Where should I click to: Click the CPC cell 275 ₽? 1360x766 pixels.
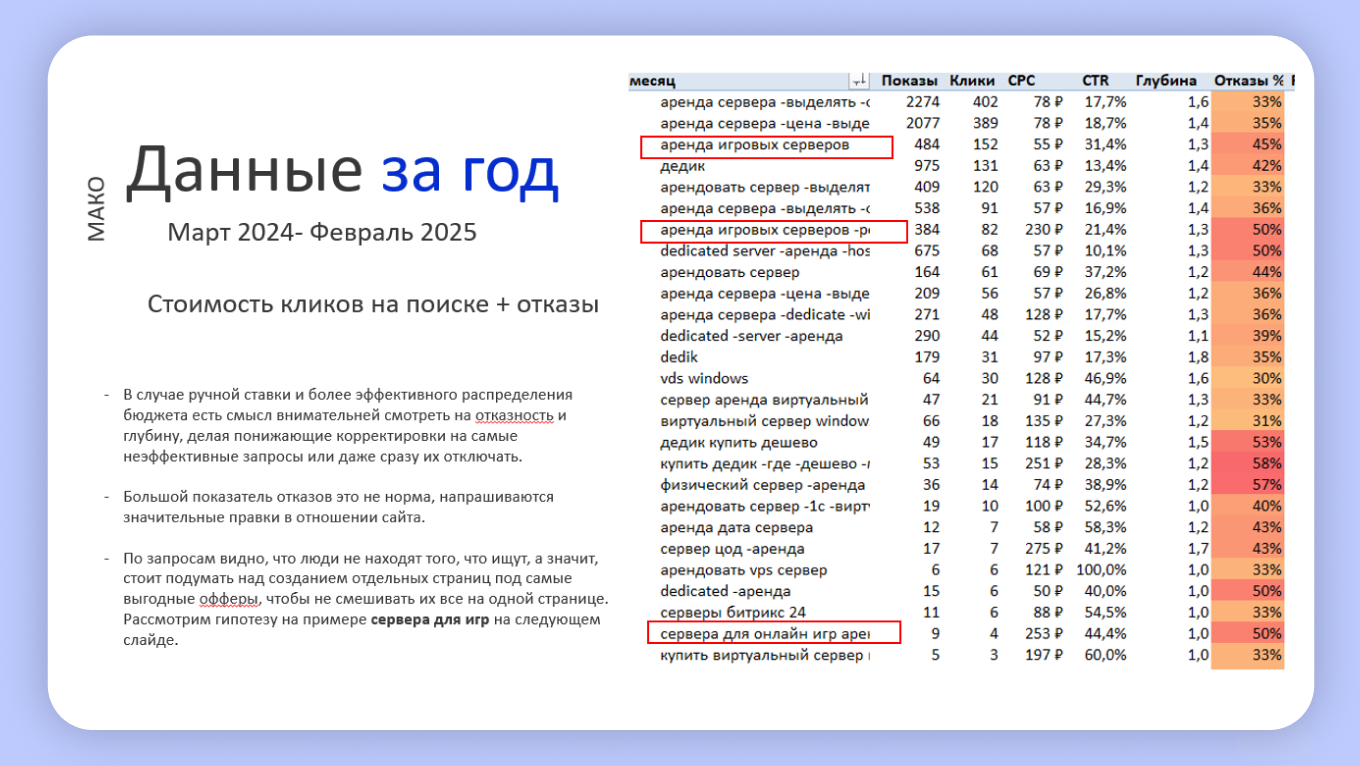click(x=1042, y=549)
